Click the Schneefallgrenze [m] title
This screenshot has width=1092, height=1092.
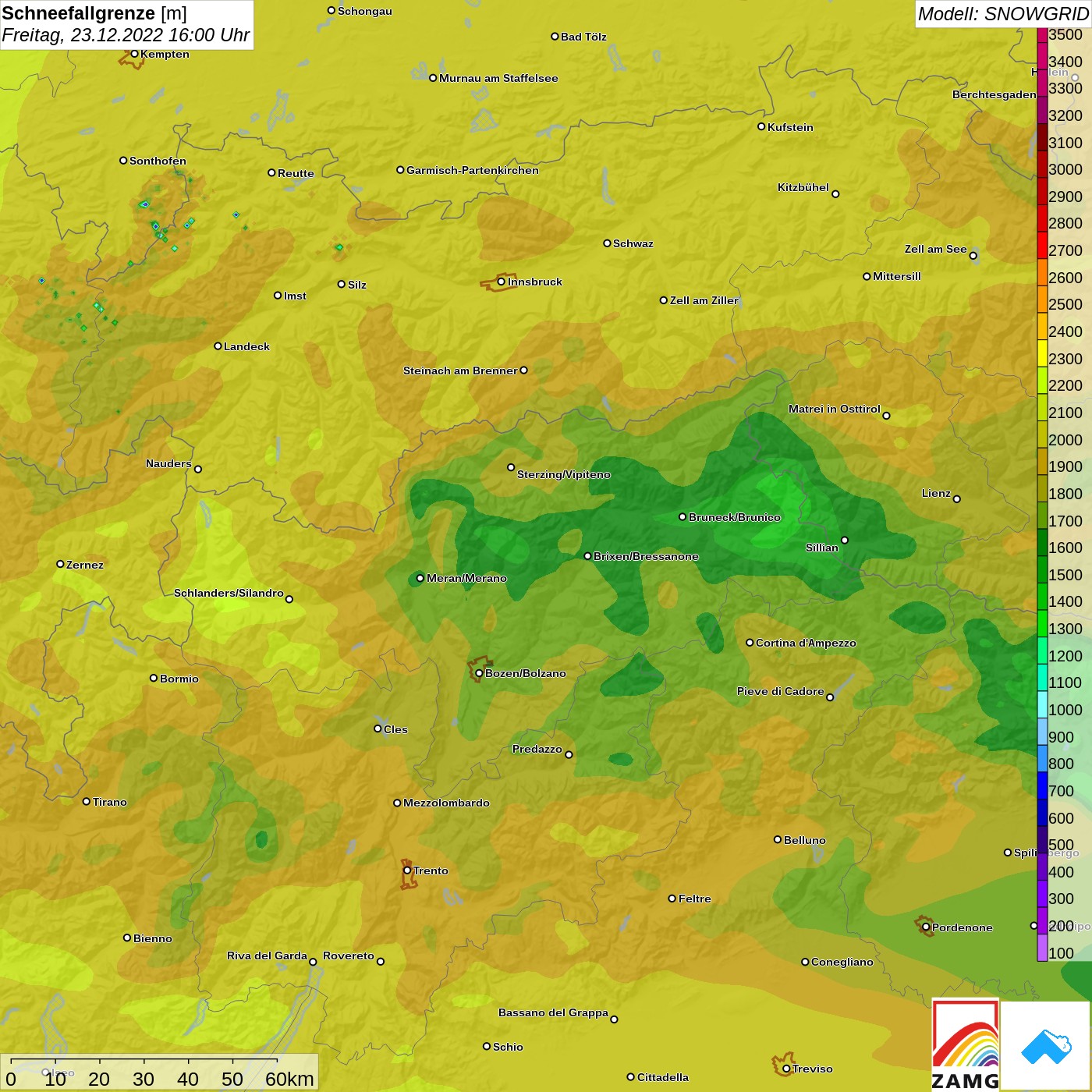[94, 13]
